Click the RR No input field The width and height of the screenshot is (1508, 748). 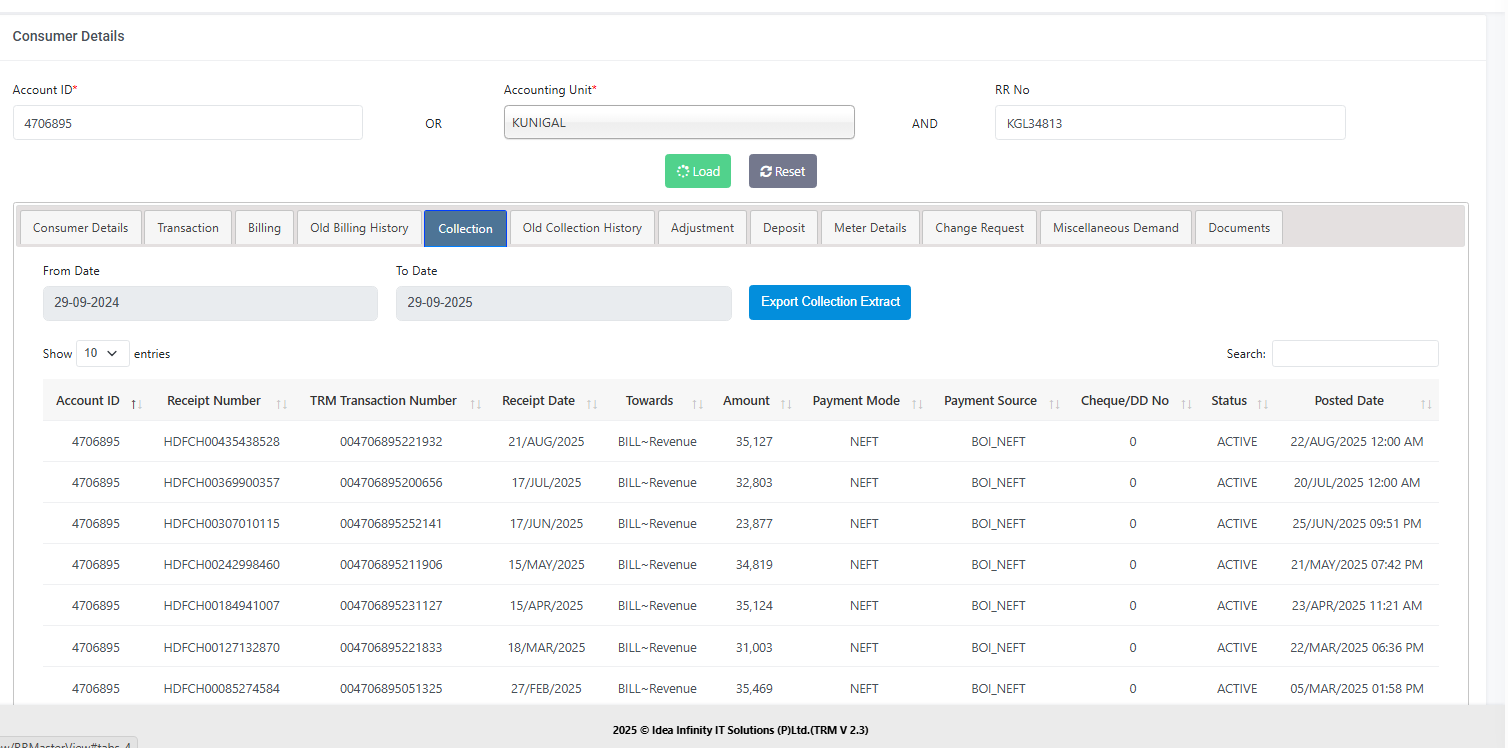pos(1170,124)
